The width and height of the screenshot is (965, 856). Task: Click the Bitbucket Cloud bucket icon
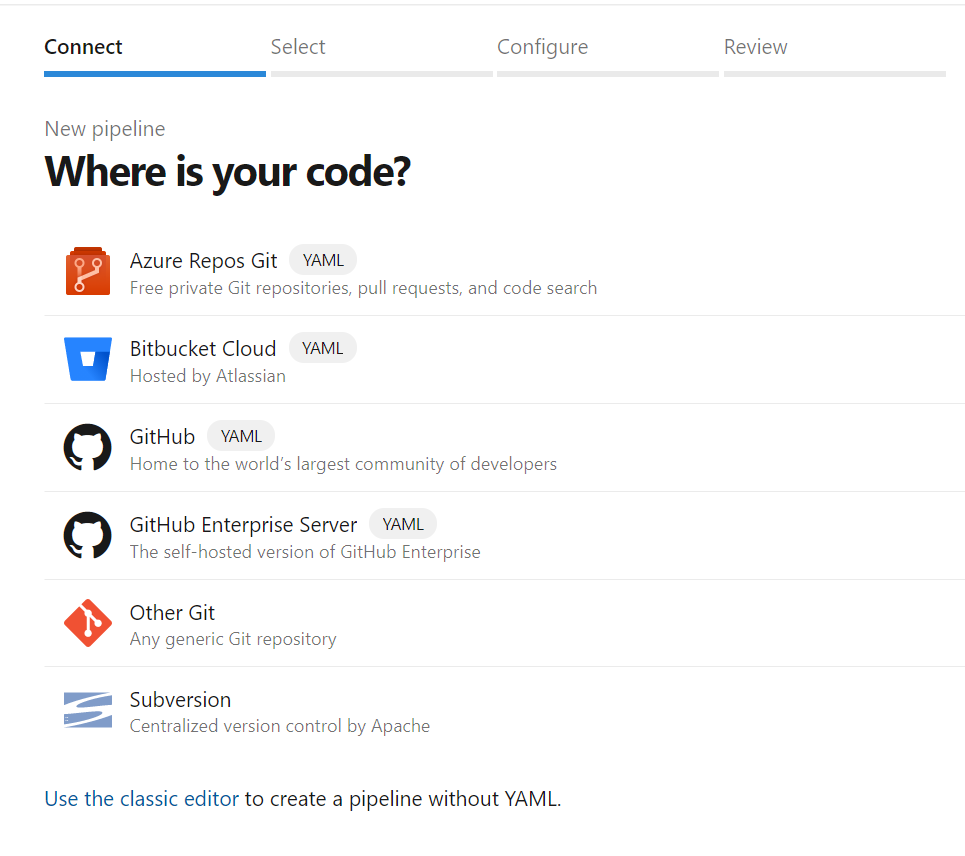pos(88,359)
